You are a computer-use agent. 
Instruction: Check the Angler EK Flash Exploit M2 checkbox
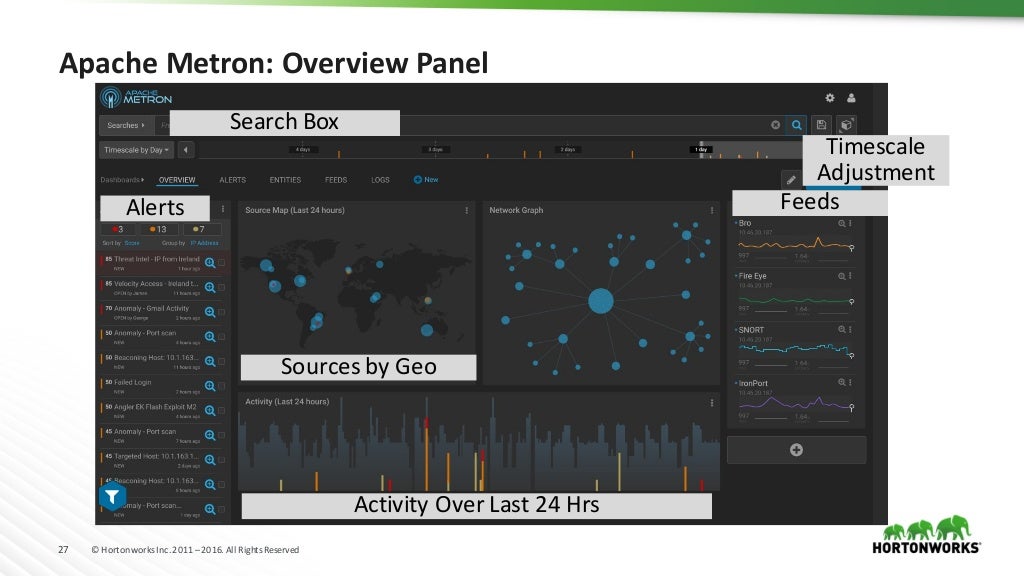point(221,411)
